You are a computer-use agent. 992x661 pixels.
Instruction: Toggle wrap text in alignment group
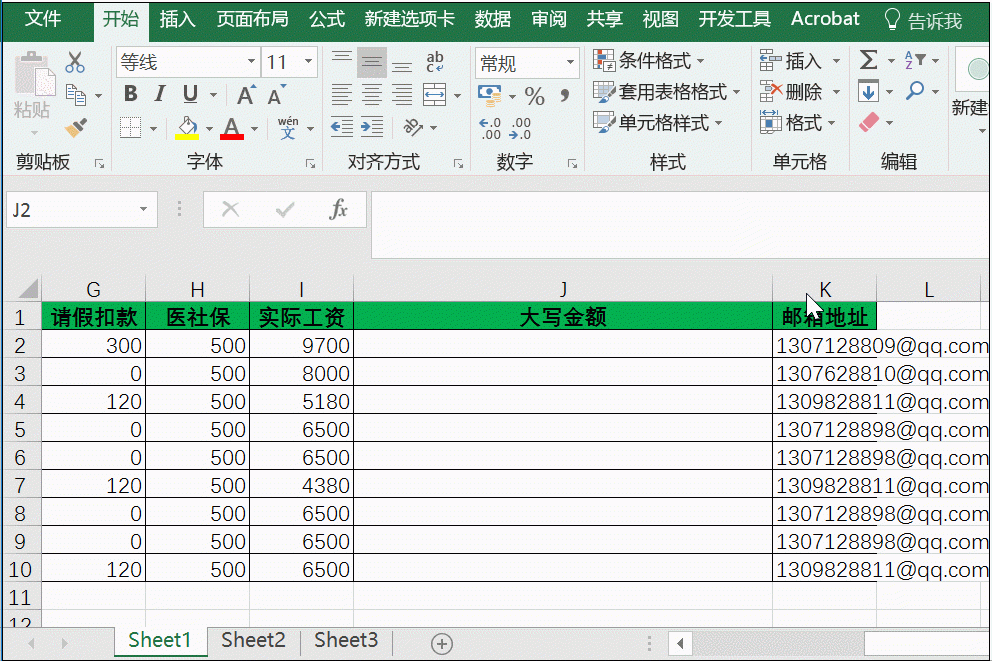coord(433,63)
